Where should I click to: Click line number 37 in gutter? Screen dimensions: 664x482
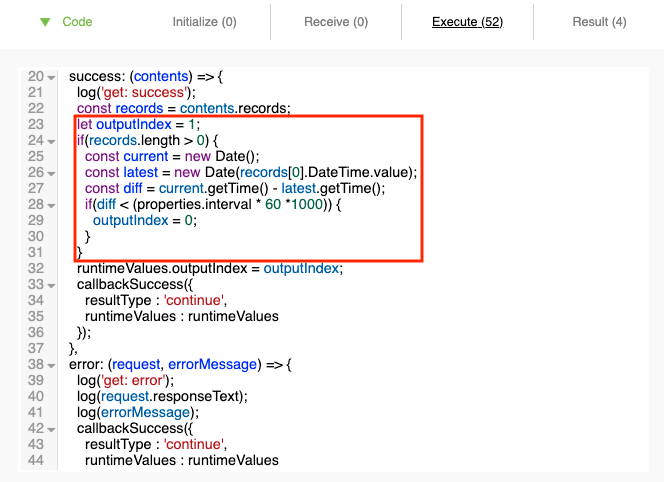pyautogui.click(x=36, y=348)
